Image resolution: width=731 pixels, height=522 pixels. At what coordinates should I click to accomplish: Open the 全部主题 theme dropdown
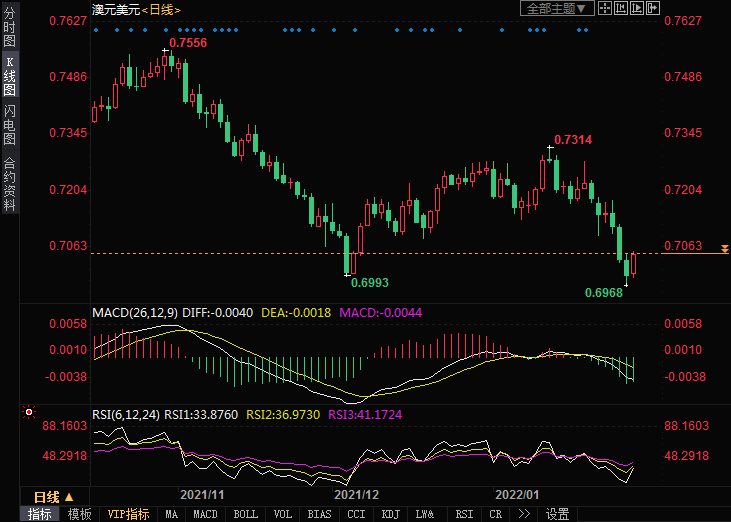pos(557,8)
